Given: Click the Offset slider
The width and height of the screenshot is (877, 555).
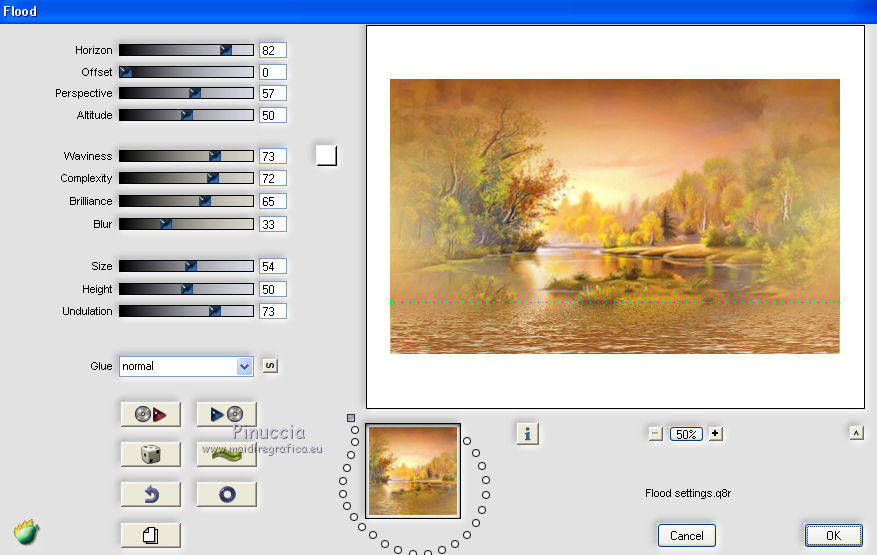Looking at the screenshot, I should point(186,72).
